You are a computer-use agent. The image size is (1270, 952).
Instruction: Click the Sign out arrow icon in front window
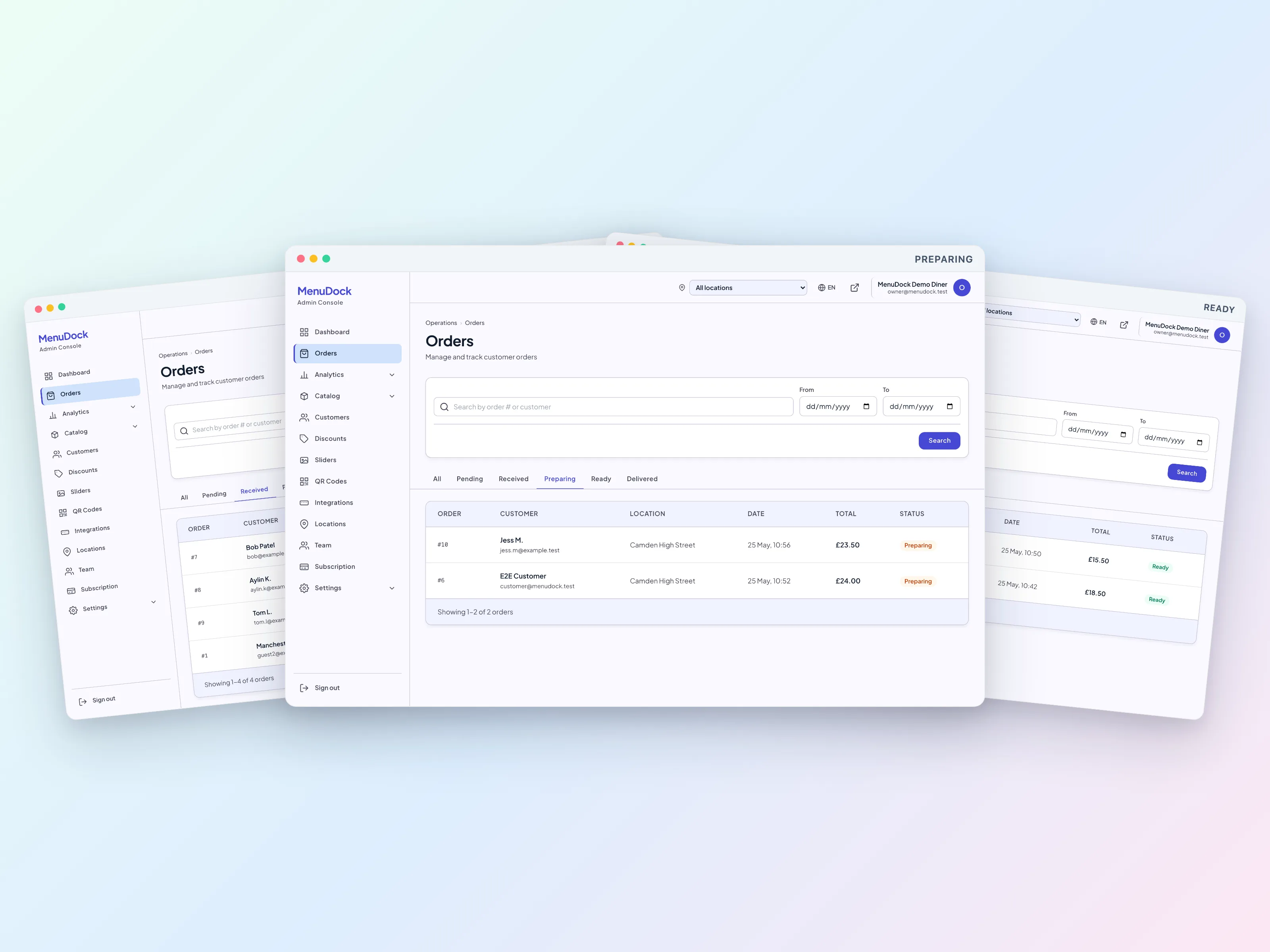pyautogui.click(x=304, y=687)
